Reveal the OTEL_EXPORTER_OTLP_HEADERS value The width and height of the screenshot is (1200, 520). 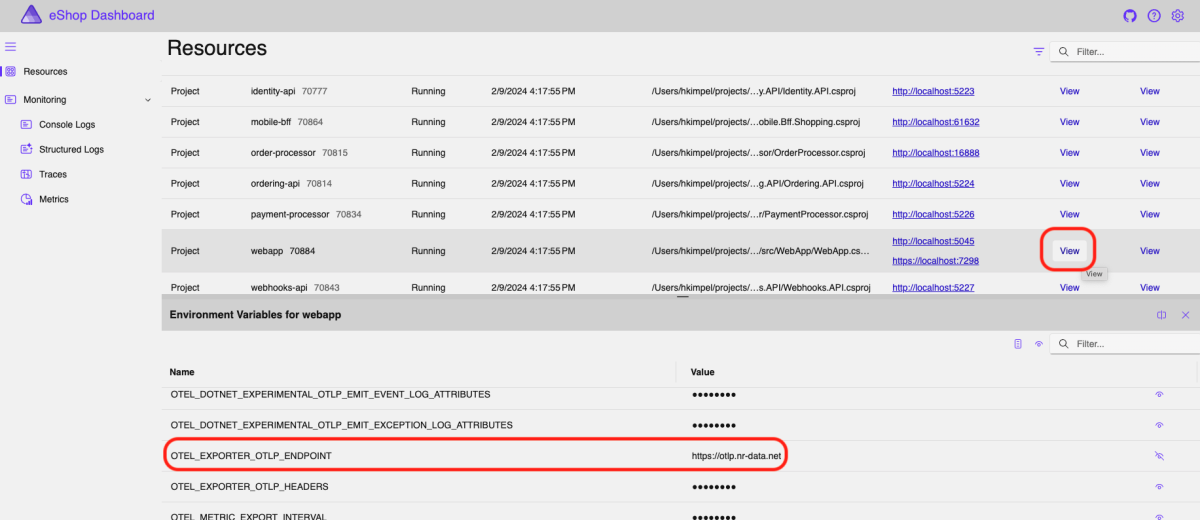point(1159,487)
